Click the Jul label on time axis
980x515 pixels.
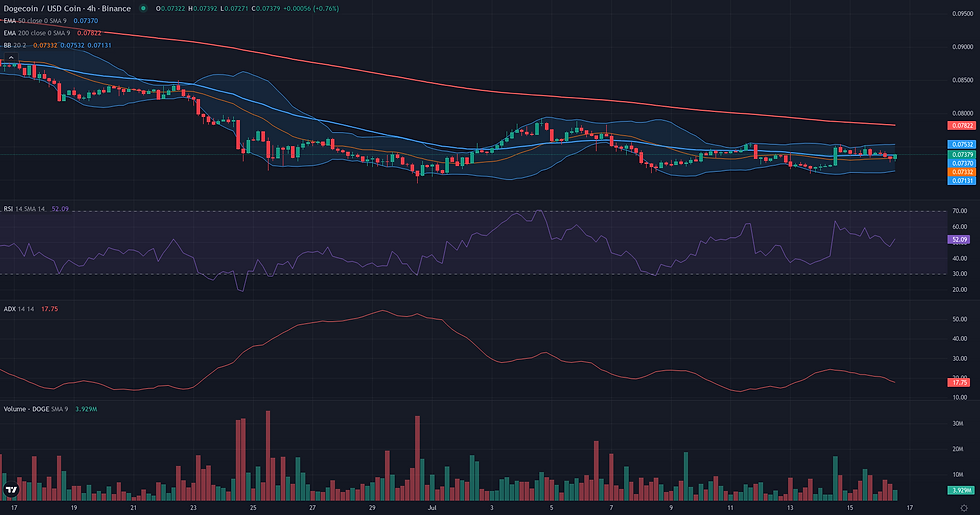point(432,508)
